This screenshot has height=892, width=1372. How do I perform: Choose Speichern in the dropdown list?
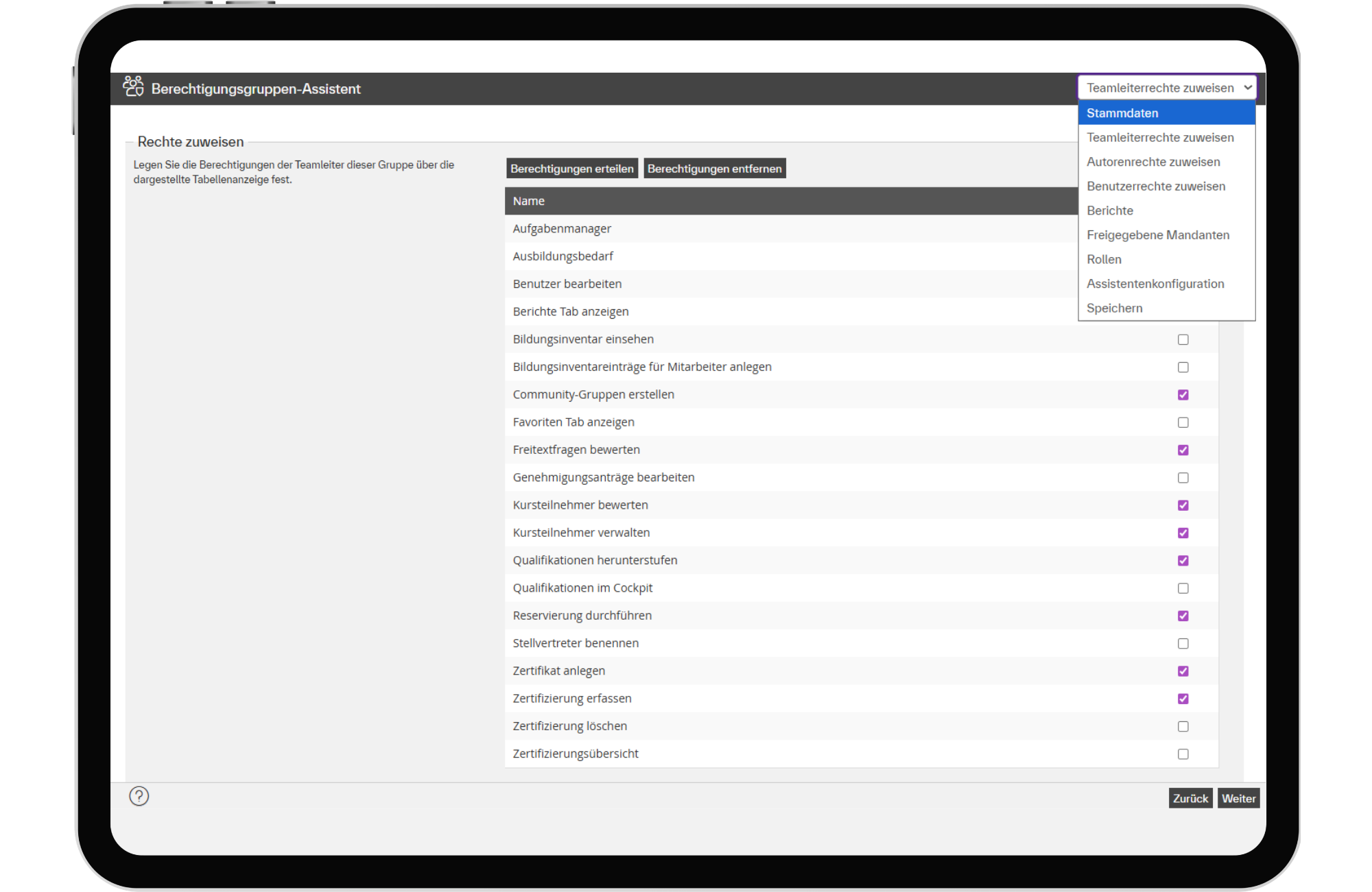(x=1167, y=308)
